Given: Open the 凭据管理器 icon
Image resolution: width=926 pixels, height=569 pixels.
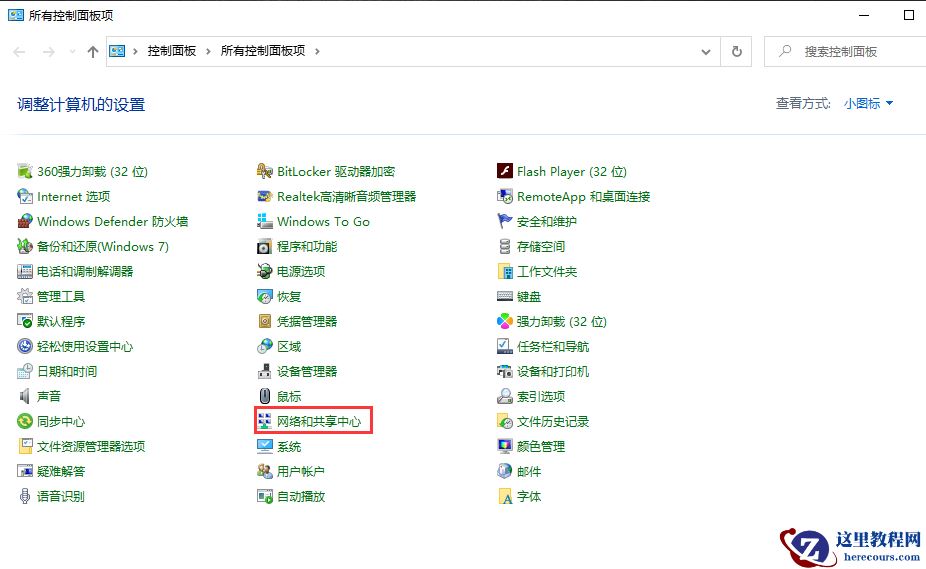Looking at the screenshot, I should pos(265,321).
